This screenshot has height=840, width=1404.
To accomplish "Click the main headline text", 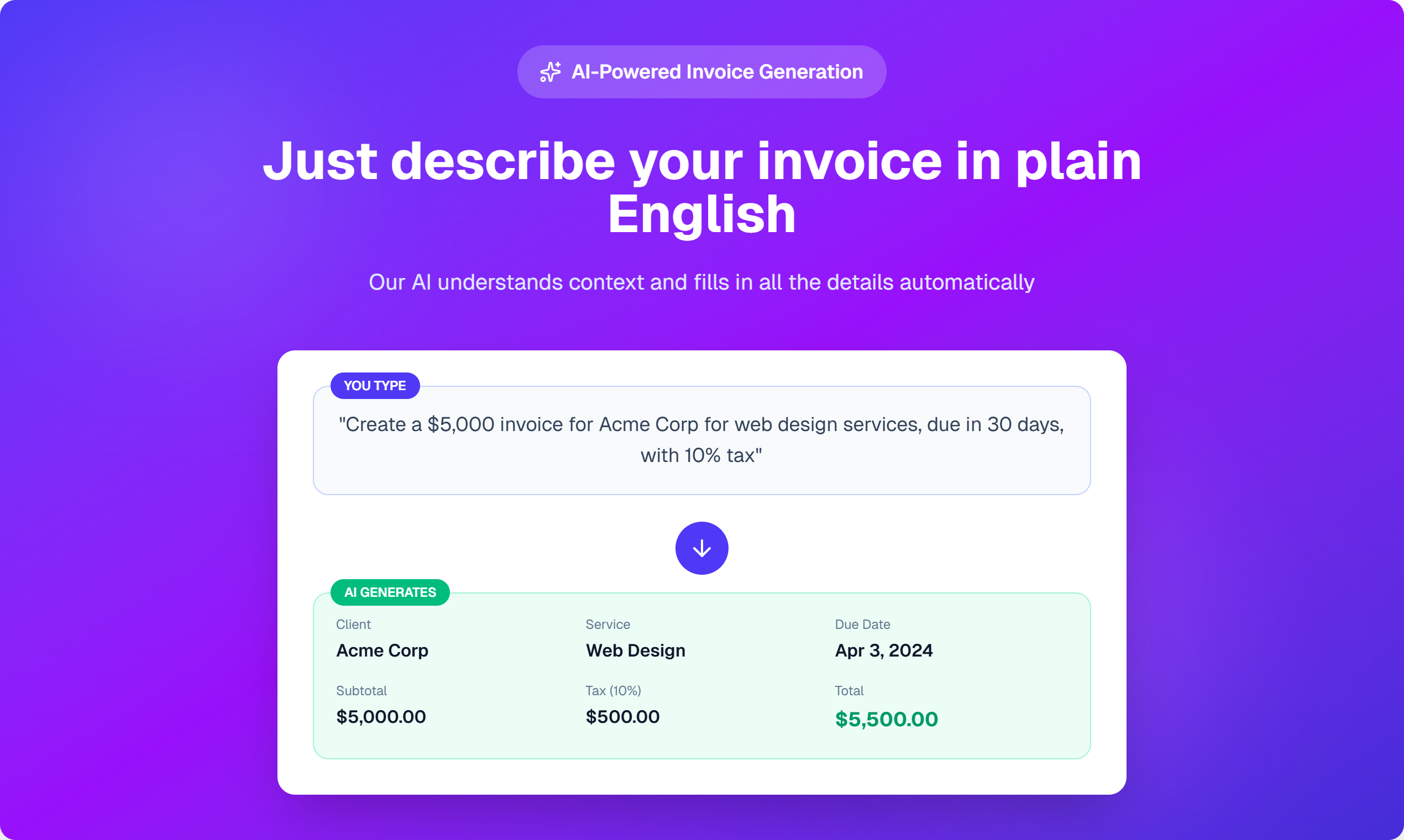I will click(701, 187).
